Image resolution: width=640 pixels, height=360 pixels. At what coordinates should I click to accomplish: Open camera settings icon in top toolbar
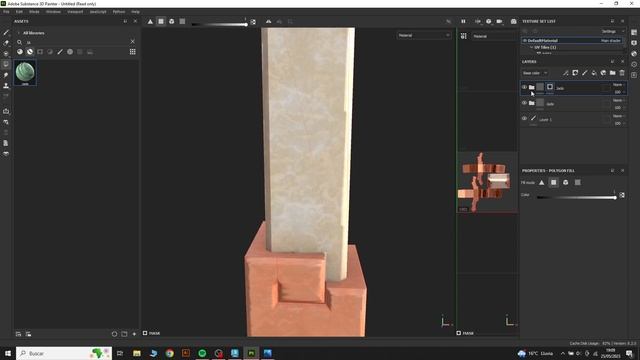(x=499, y=21)
